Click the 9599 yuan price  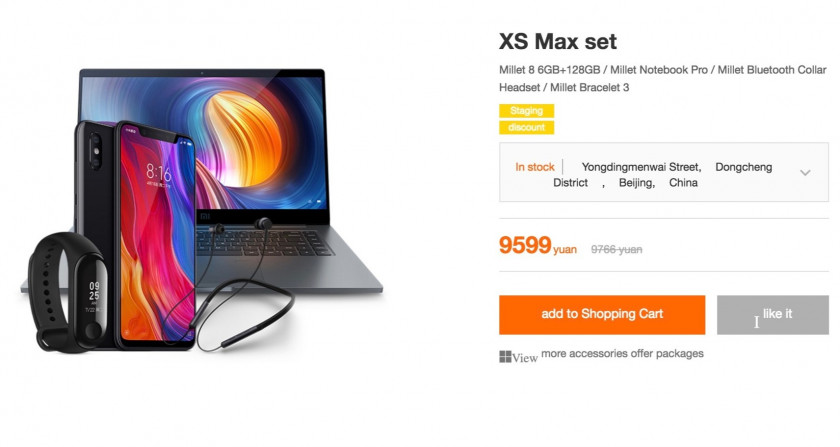pos(538,246)
